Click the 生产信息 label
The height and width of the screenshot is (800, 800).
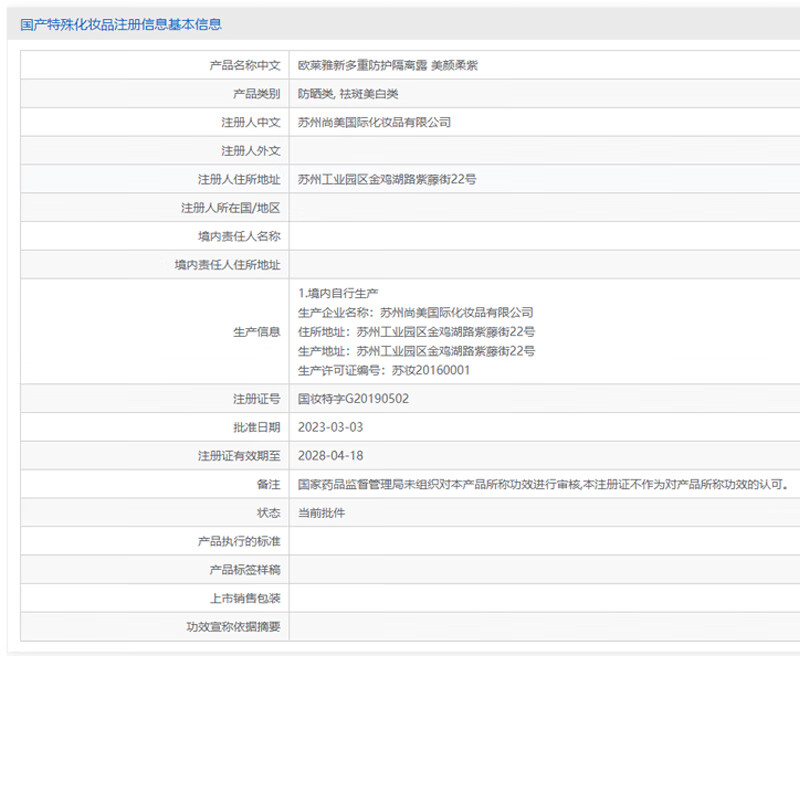point(257,332)
